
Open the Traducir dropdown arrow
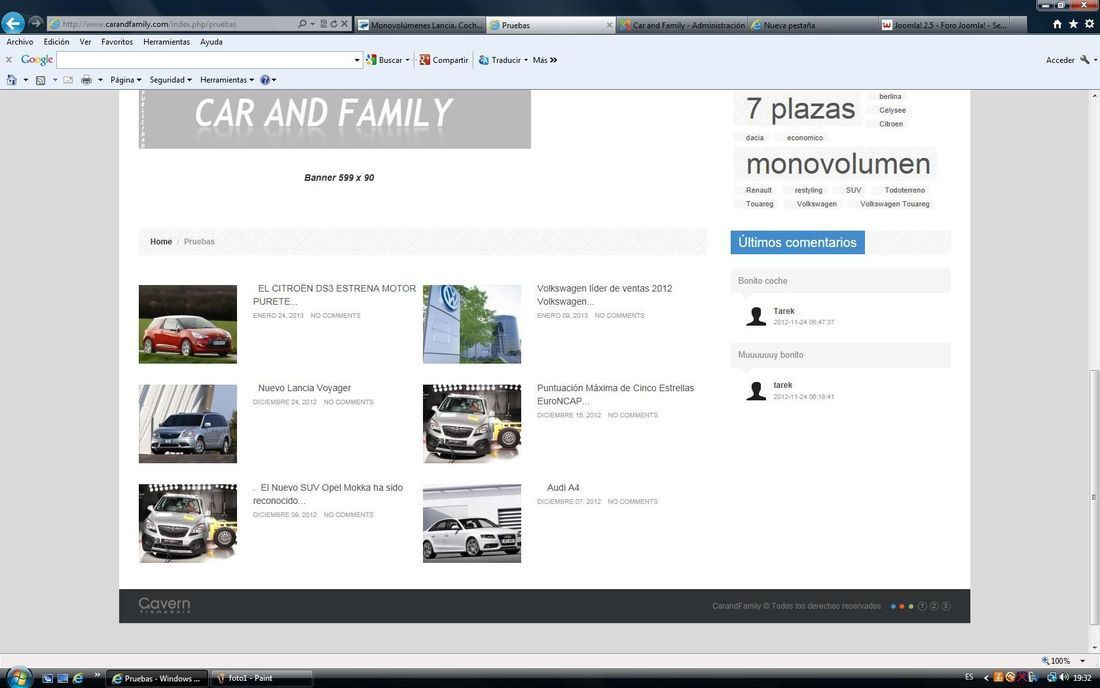pos(526,60)
